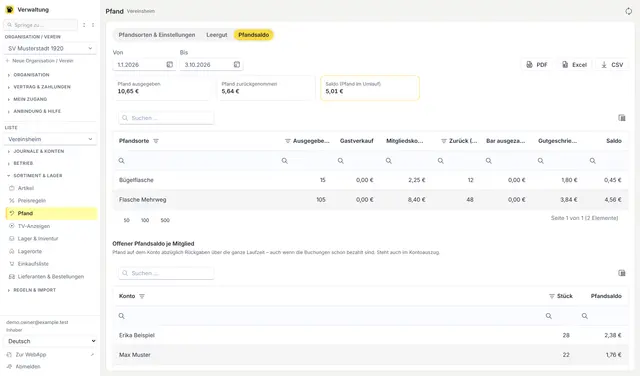Open the Bis date calendar picker
The image size is (640, 376).
coord(237,65)
